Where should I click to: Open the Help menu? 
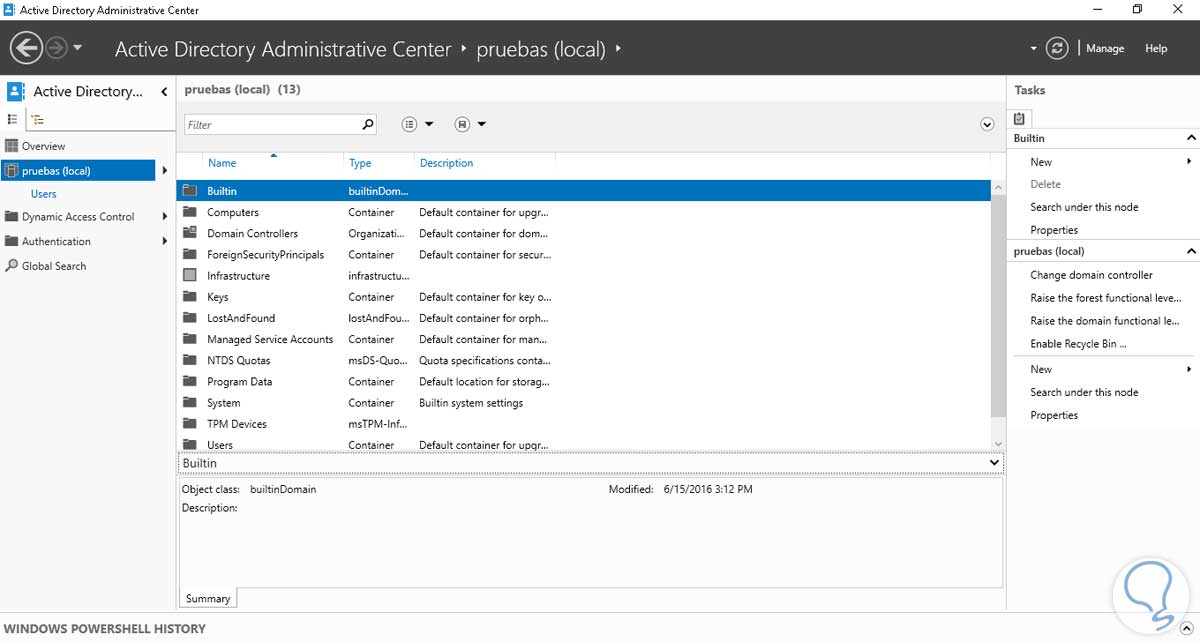(1156, 48)
